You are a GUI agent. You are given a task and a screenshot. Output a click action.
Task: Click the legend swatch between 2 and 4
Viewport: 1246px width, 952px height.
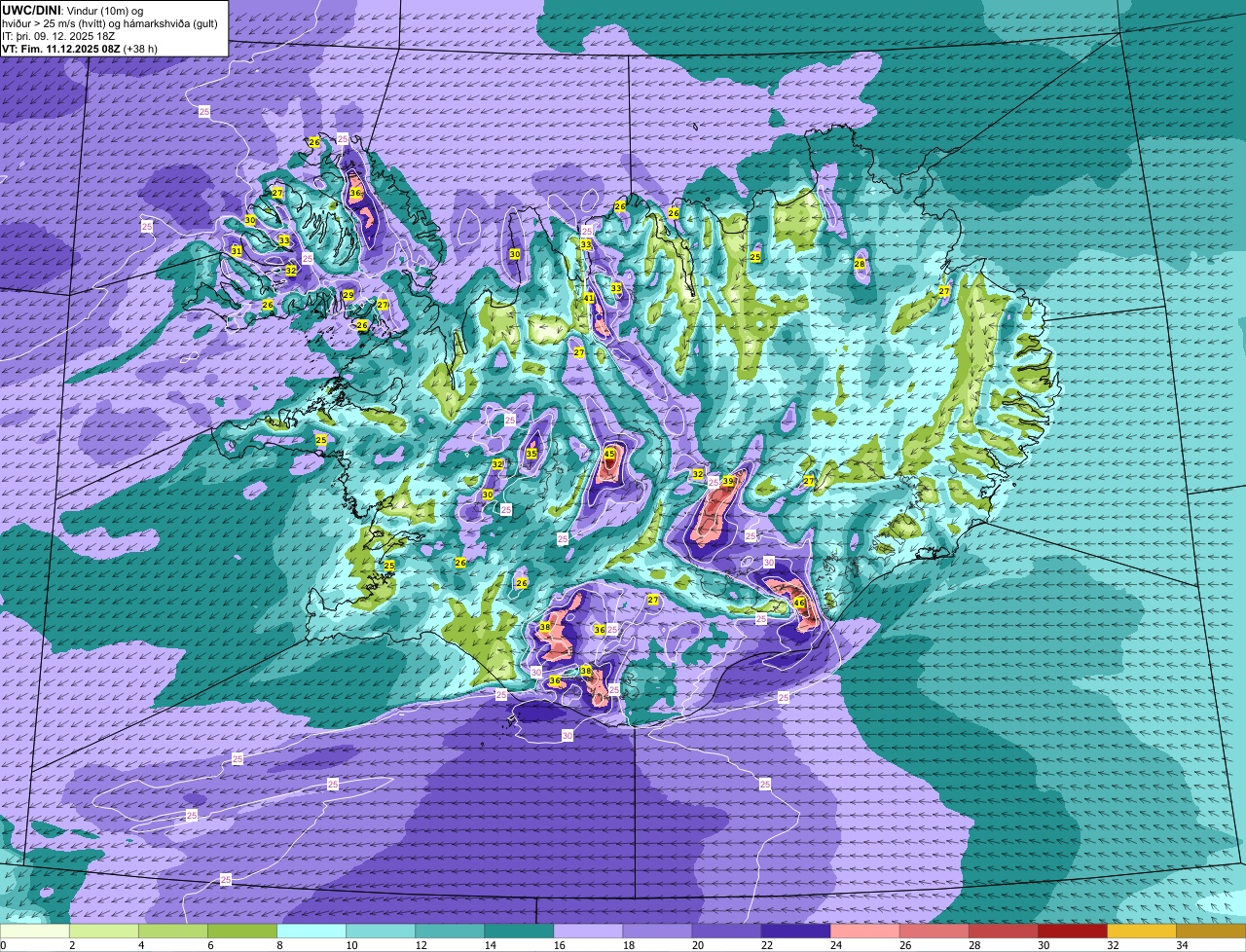point(104,932)
